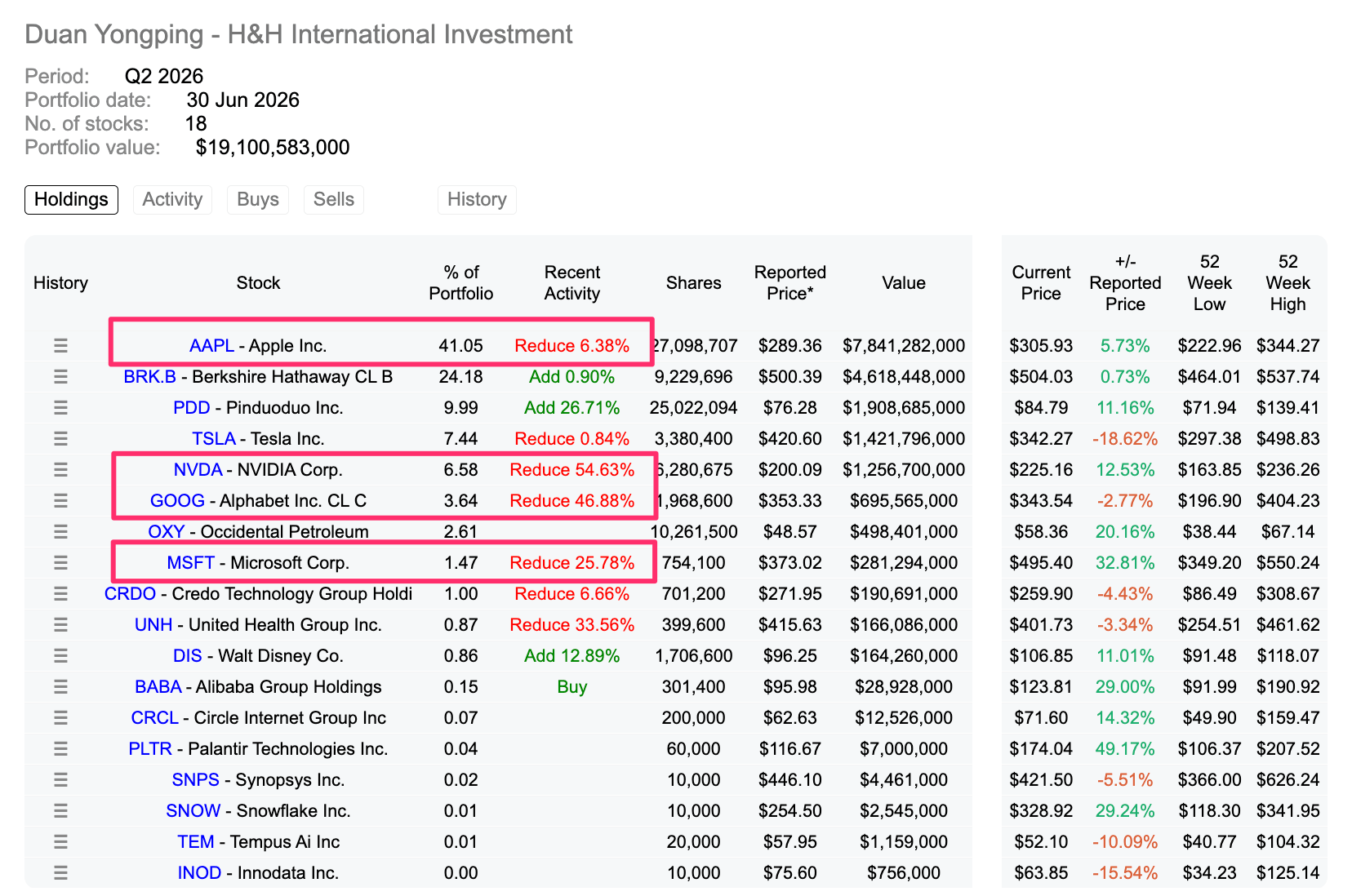Select TSLA's '-18.62%' price change
The height and width of the screenshot is (896, 1352).
pyautogui.click(x=1125, y=439)
